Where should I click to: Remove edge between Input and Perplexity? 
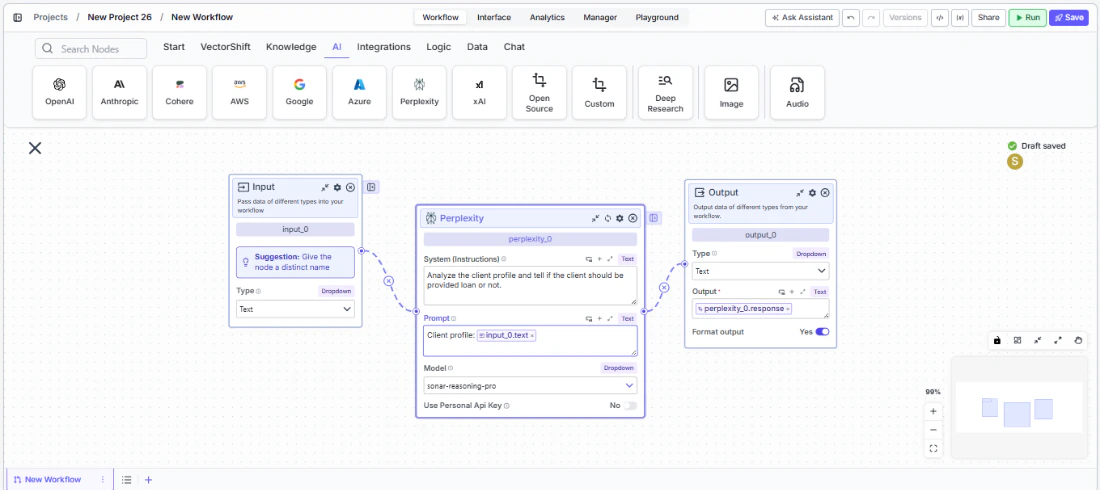click(x=389, y=281)
